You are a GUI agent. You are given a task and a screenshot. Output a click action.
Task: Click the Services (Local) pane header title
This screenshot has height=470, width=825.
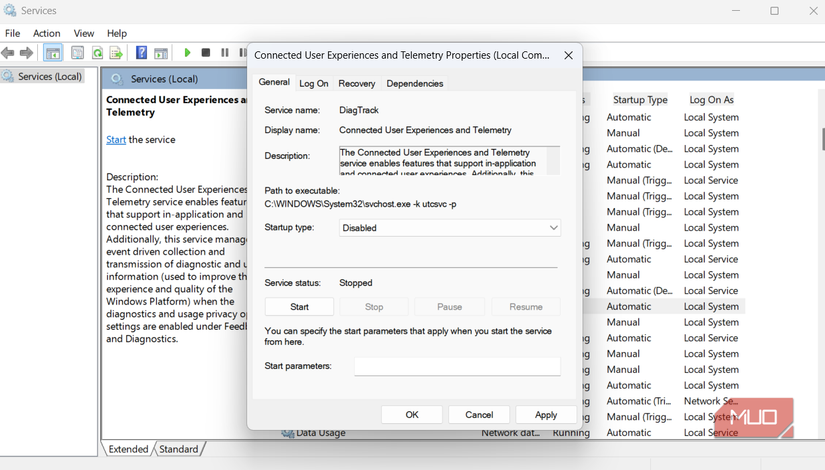point(164,79)
